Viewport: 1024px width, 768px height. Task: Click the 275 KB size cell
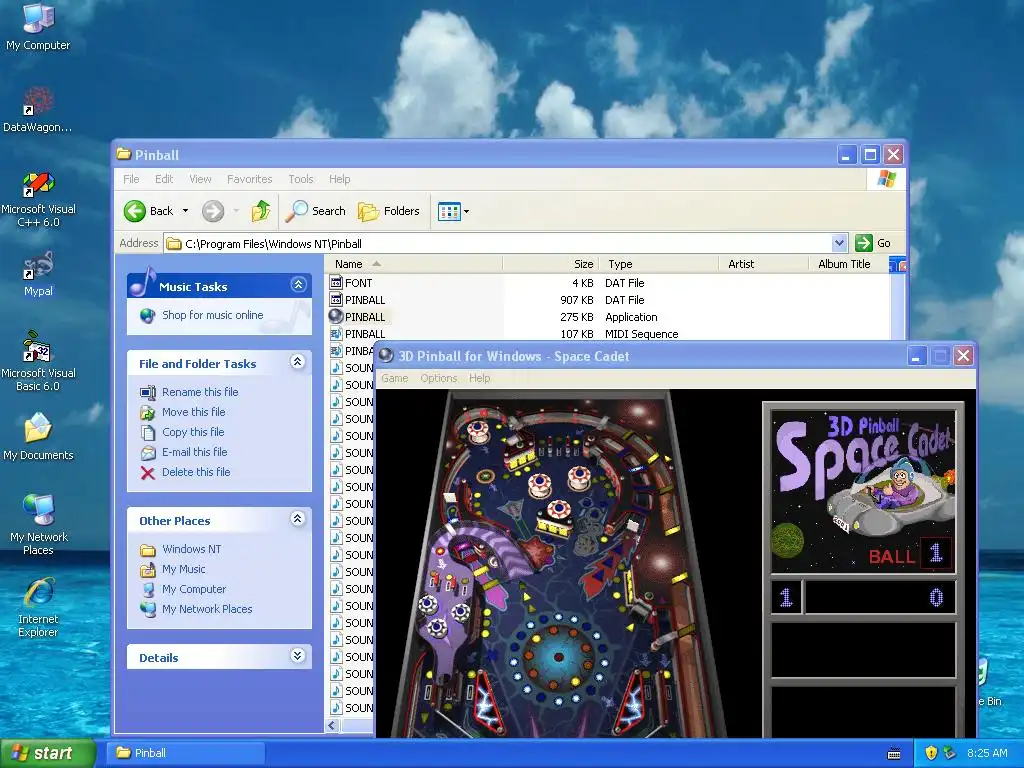[x=577, y=317]
